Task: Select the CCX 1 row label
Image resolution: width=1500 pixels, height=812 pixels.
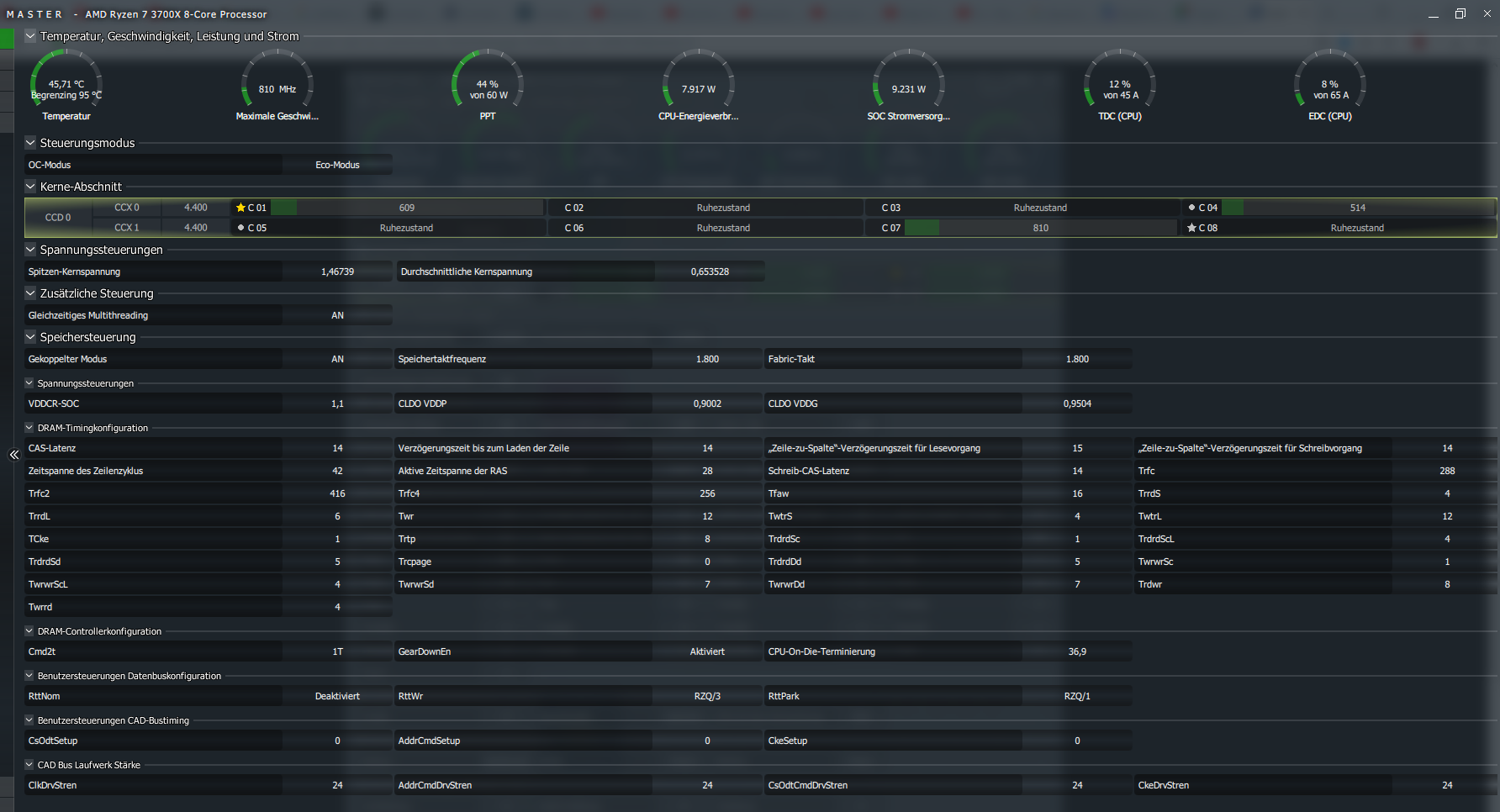Action: click(x=127, y=228)
